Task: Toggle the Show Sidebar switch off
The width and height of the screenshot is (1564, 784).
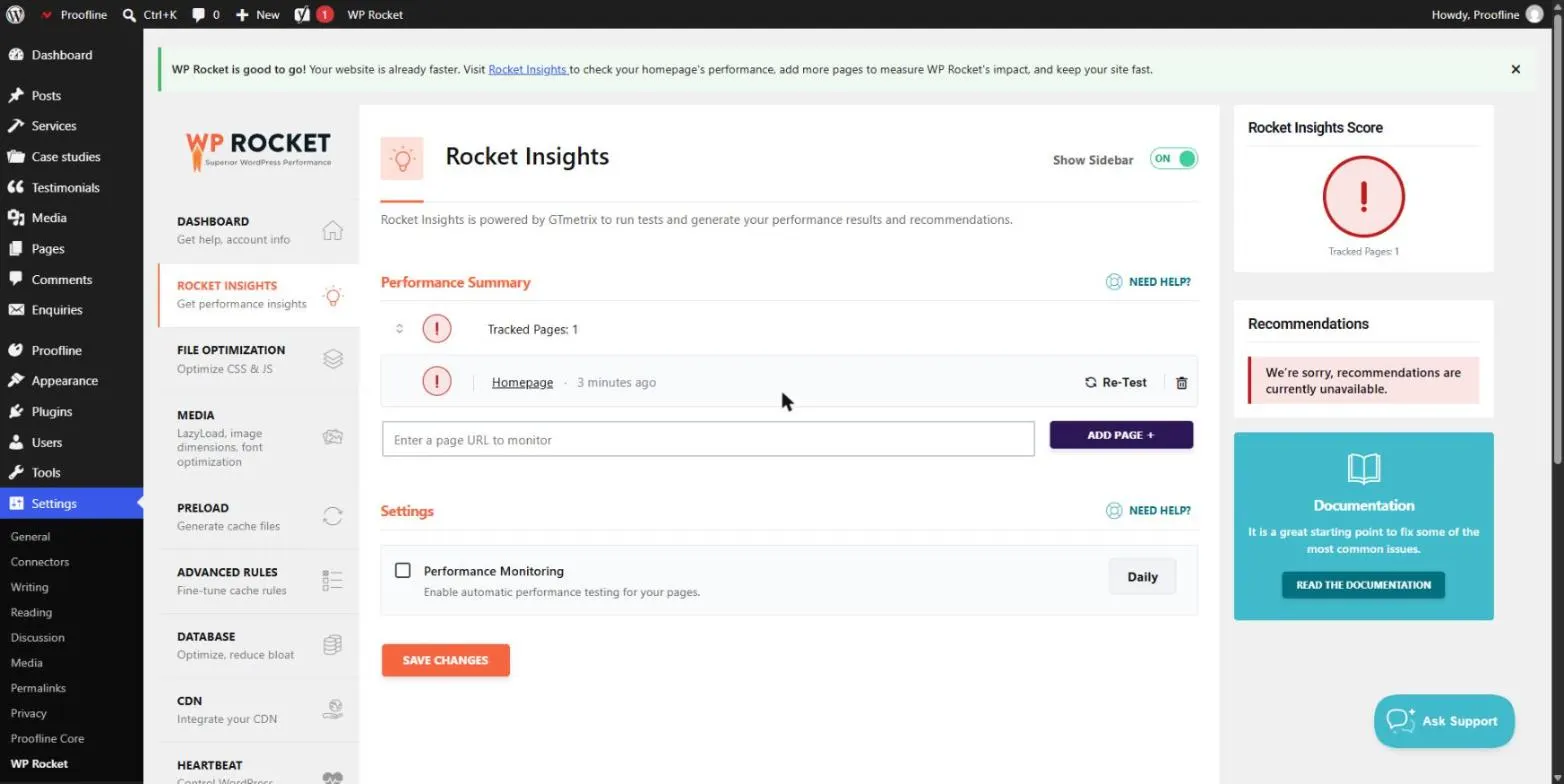Action: 1173,158
